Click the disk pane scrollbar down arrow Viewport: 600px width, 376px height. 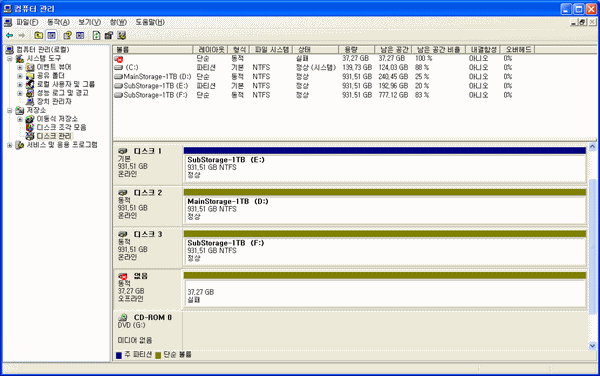pos(592,346)
